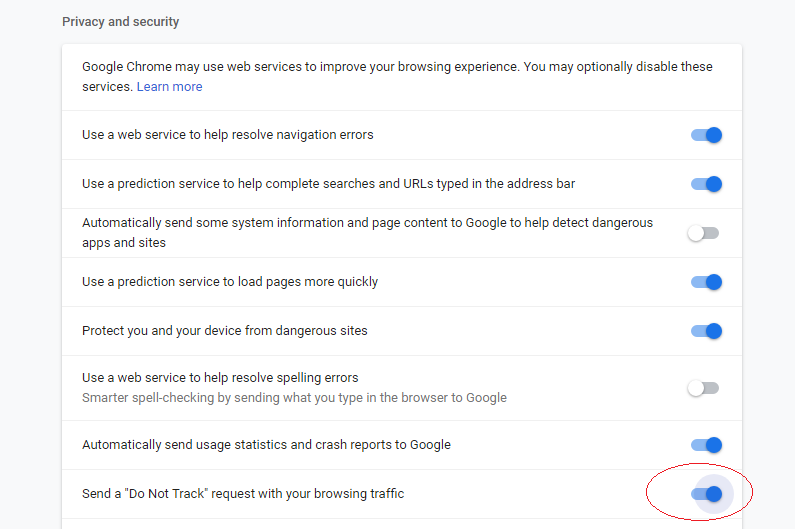Click "Automatically send usage statistics and crash reports" label
Screen dimensions: 795x529
coord(266,445)
